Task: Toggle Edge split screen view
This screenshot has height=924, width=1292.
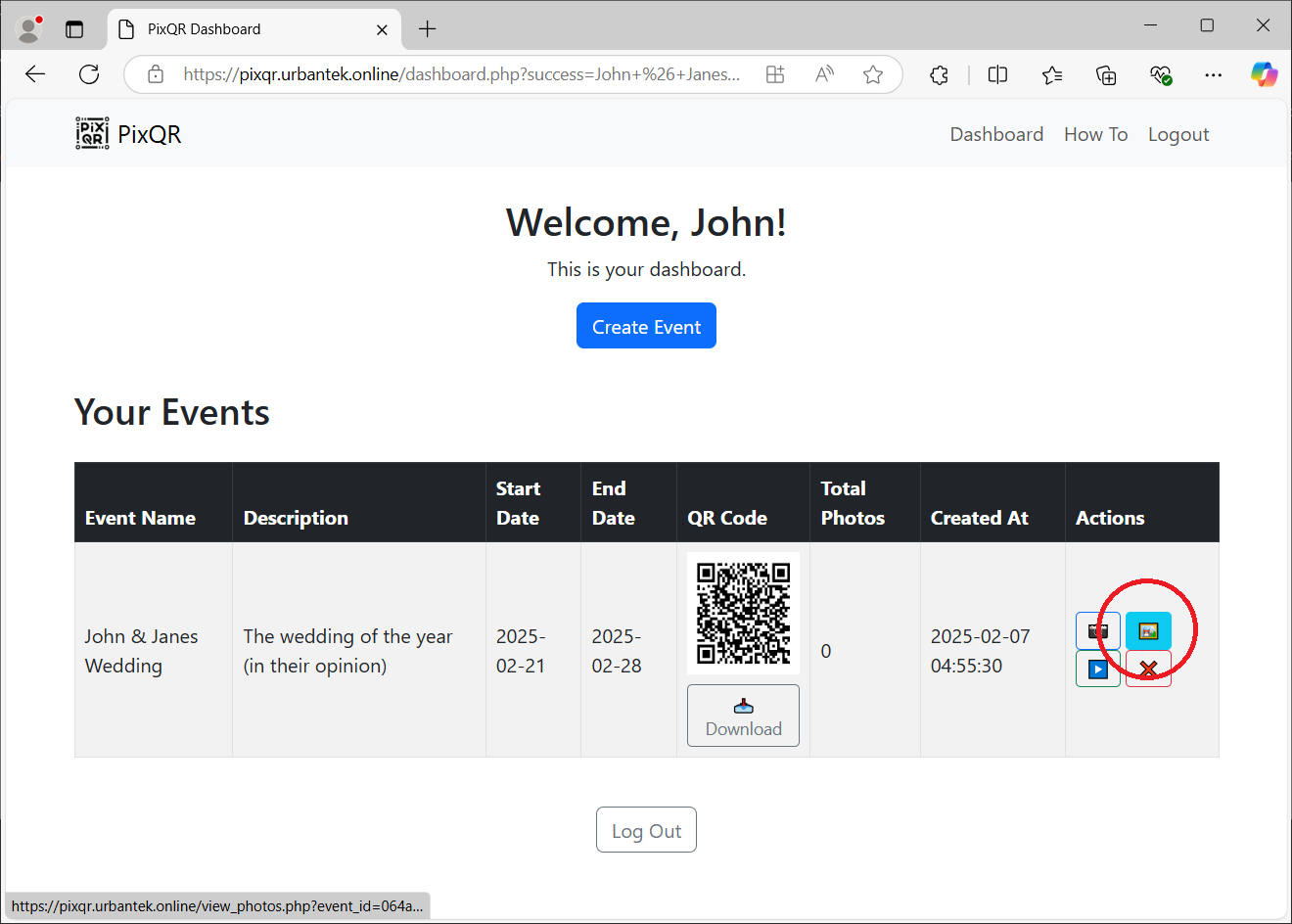Action: tap(997, 74)
